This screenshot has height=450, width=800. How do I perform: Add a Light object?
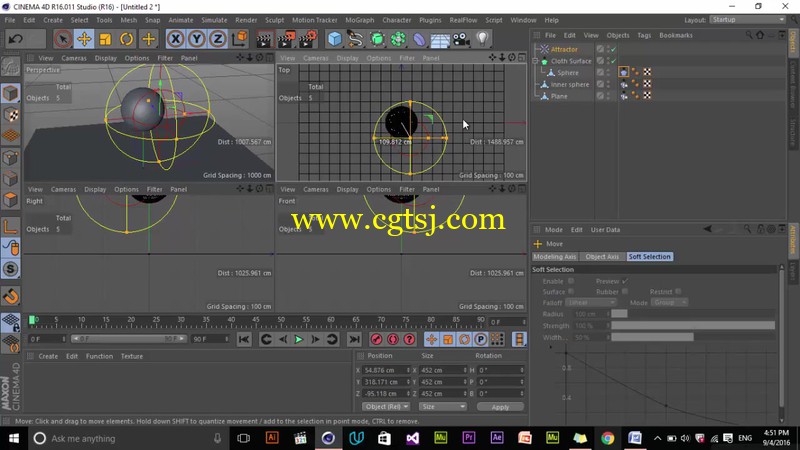(x=483, y=39)
